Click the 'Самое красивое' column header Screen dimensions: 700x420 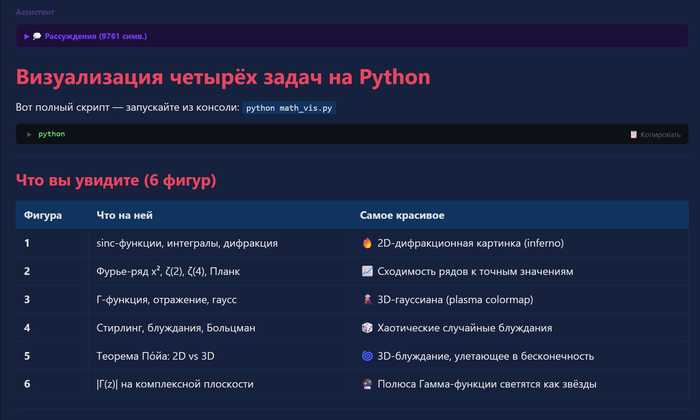point(402,215)
